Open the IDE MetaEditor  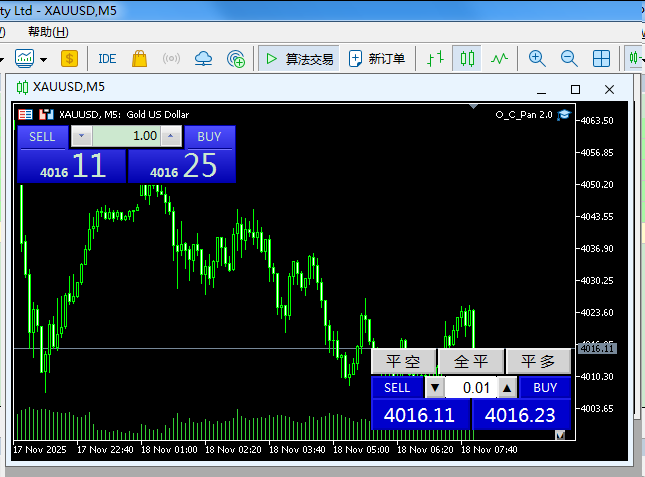(107, 59)
